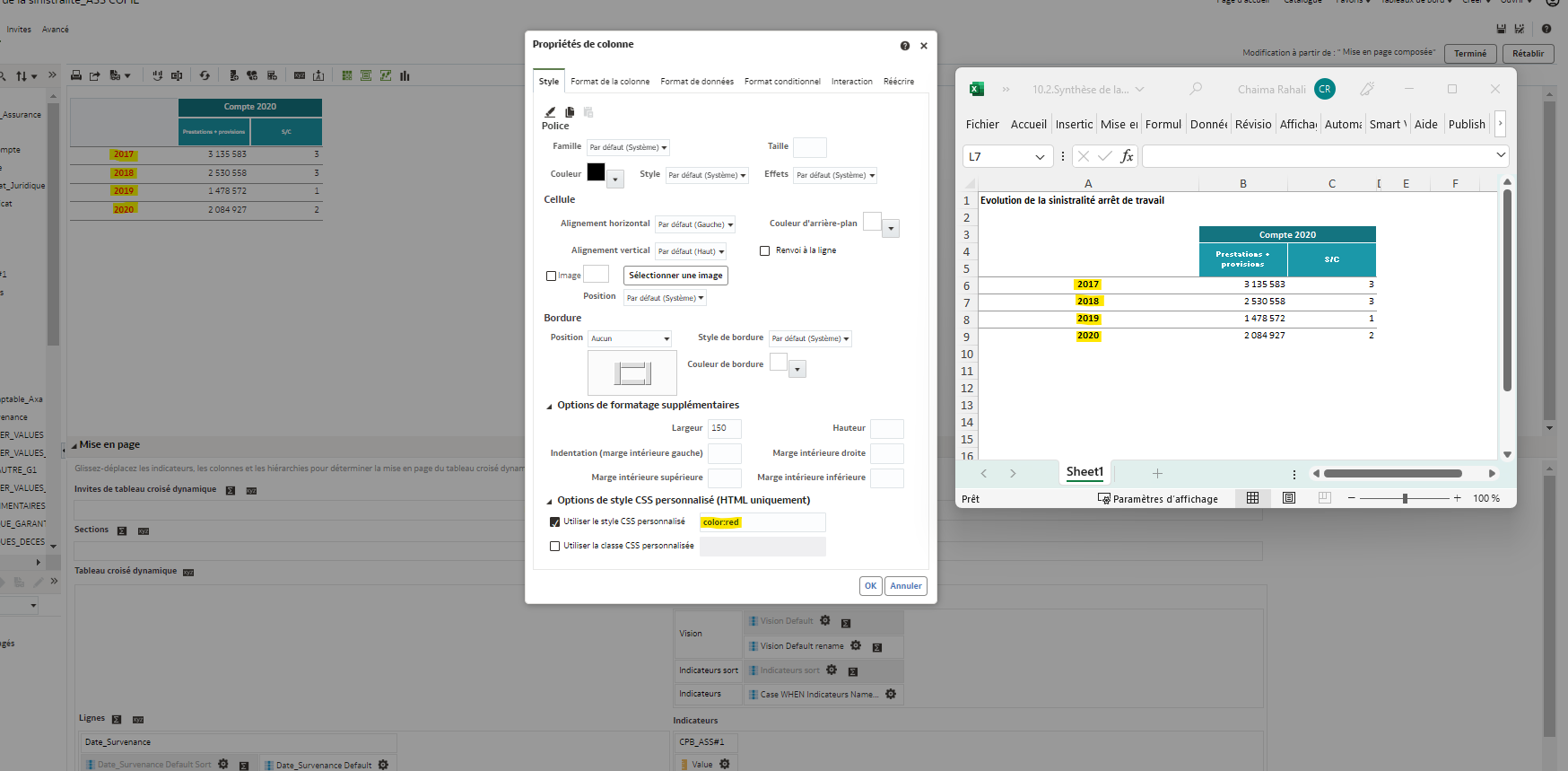Click the Rétablir button
Image resolution: width=1568 pixels, height=771 pixels.
pyautogui.click(x=1528, y=54)
